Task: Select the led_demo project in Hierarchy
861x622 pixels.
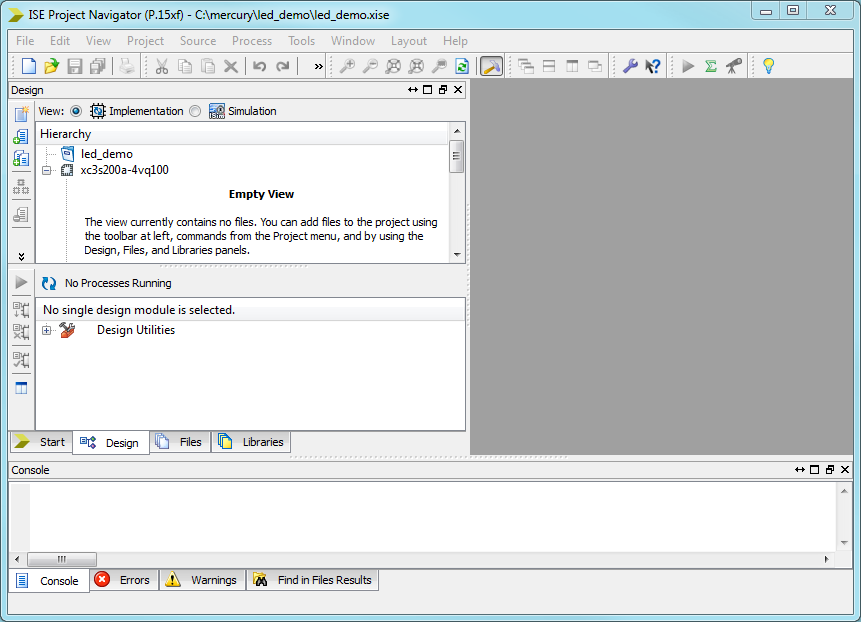Action: coord(107,154)
